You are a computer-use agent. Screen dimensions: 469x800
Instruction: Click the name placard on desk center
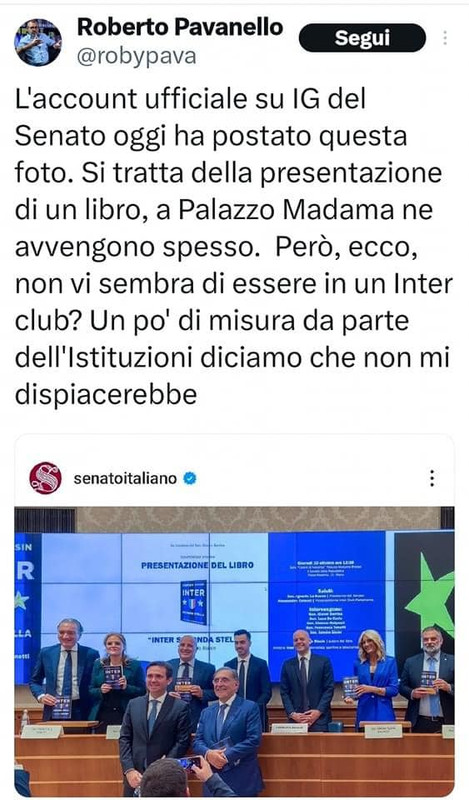coord(288,728)
